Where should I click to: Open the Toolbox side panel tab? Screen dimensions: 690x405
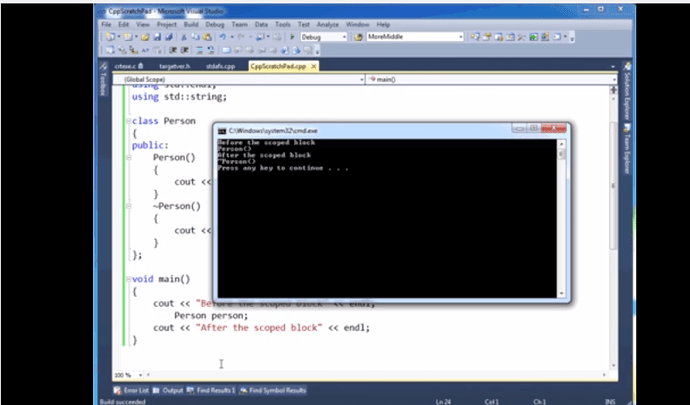coord(103,80)
